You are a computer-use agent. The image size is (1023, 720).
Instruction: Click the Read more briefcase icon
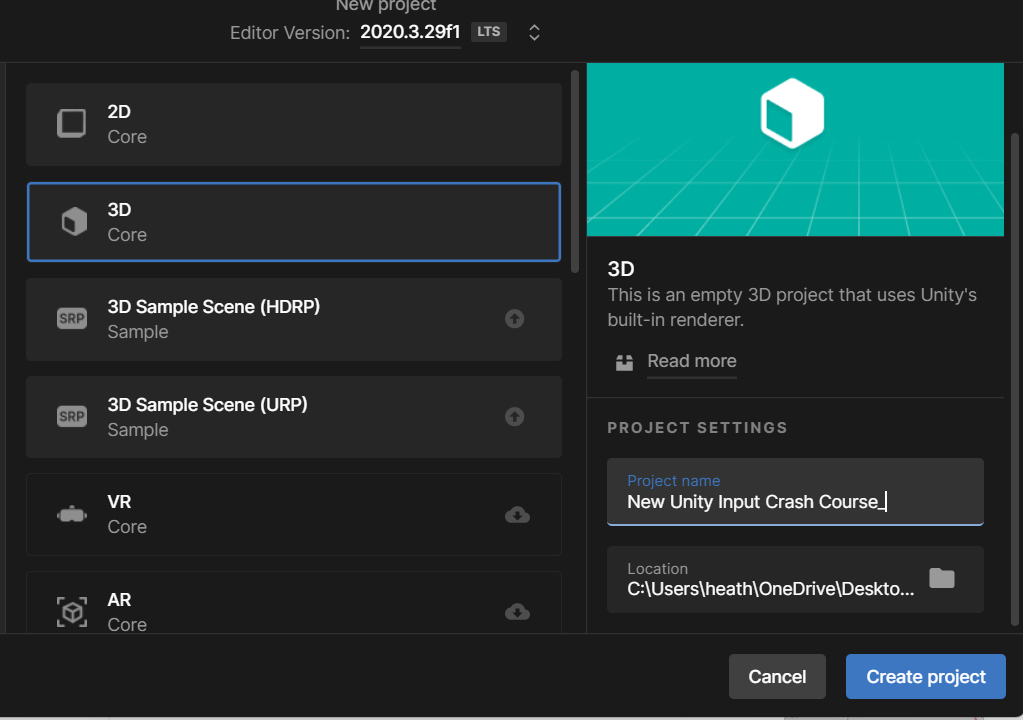(624, 363)
